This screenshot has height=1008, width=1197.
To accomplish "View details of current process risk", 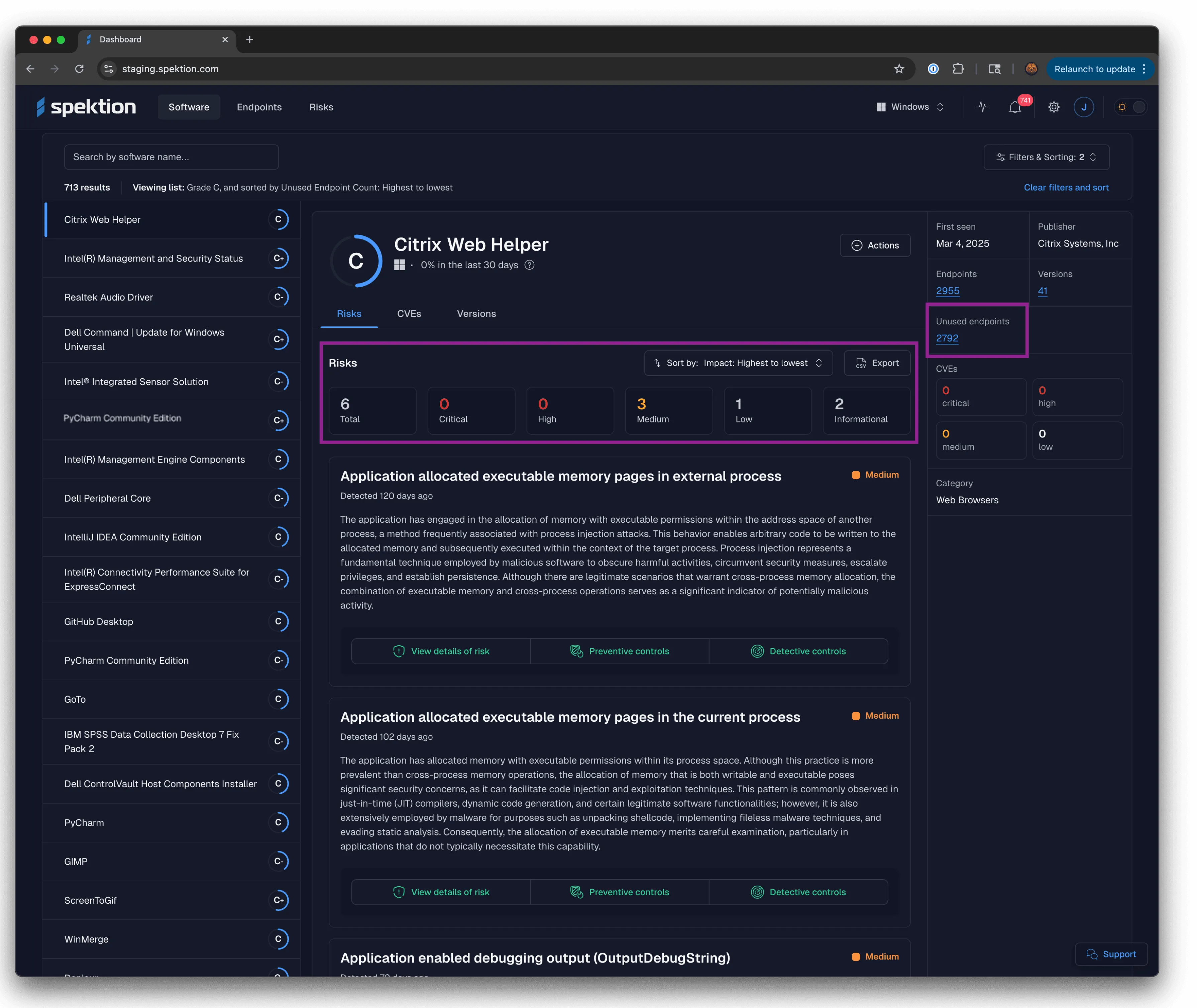I will pos(441,892).
